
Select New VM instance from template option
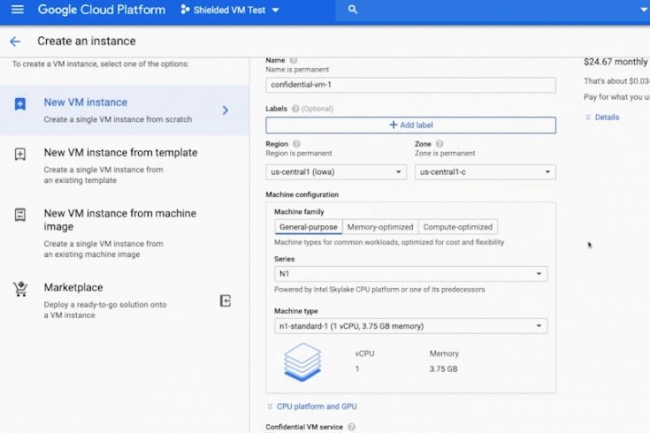click(x=124, y=166)
